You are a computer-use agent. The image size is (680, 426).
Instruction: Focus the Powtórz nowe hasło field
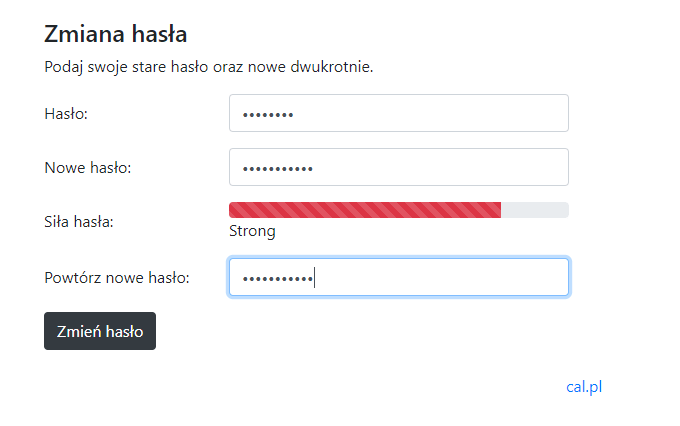click(399, 277)
